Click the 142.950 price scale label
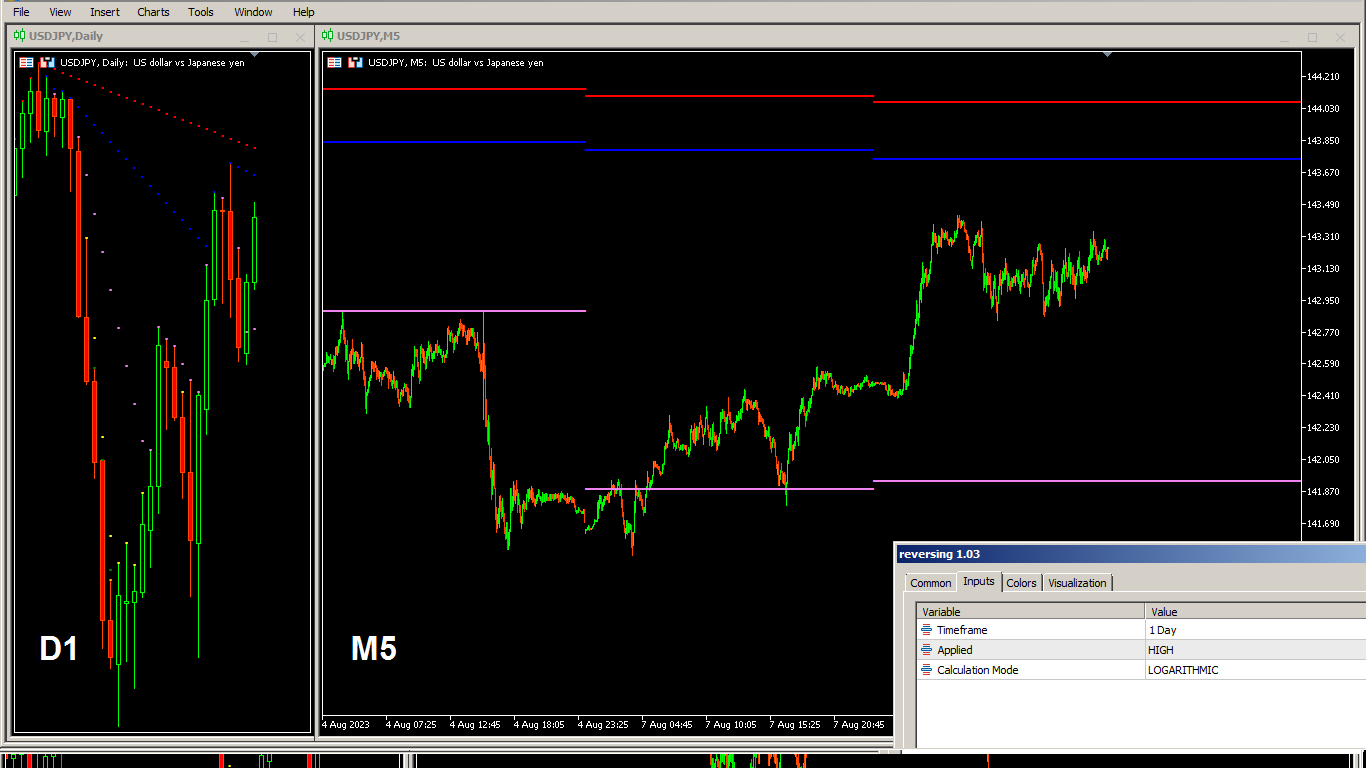The height and width of the screenshot is (768, 1366). (x=1323, y=301)
